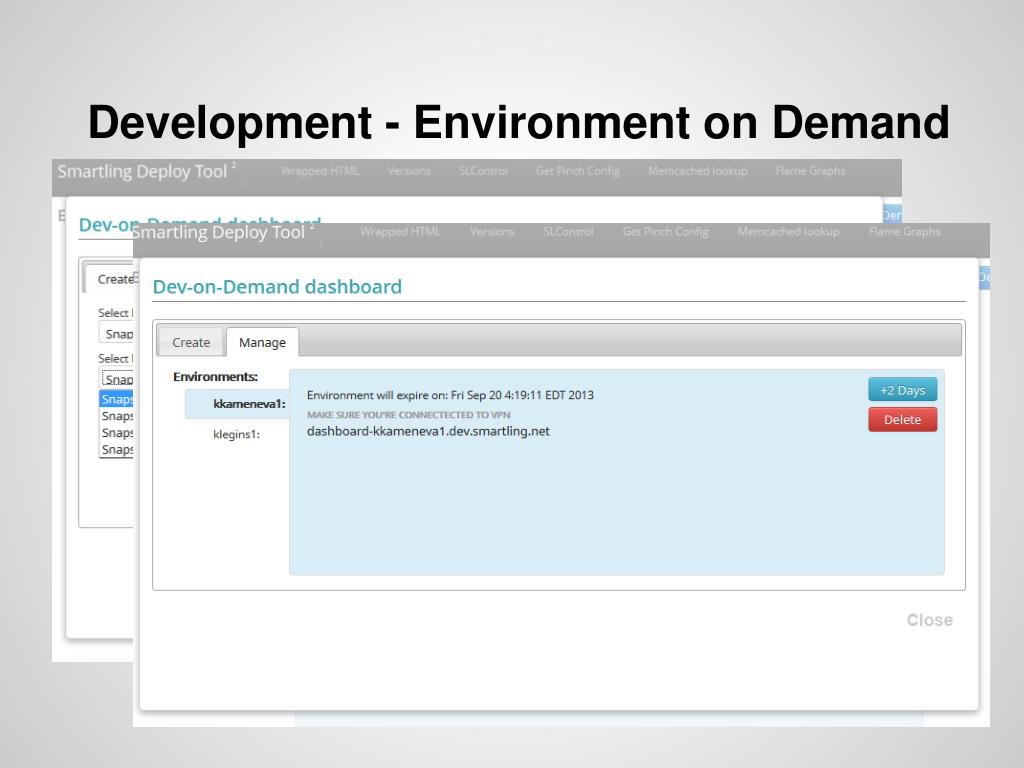Select the highlighted Snaps option in back window list
This screenshot has width=1024, height=768.
click(x=116, y=399)
